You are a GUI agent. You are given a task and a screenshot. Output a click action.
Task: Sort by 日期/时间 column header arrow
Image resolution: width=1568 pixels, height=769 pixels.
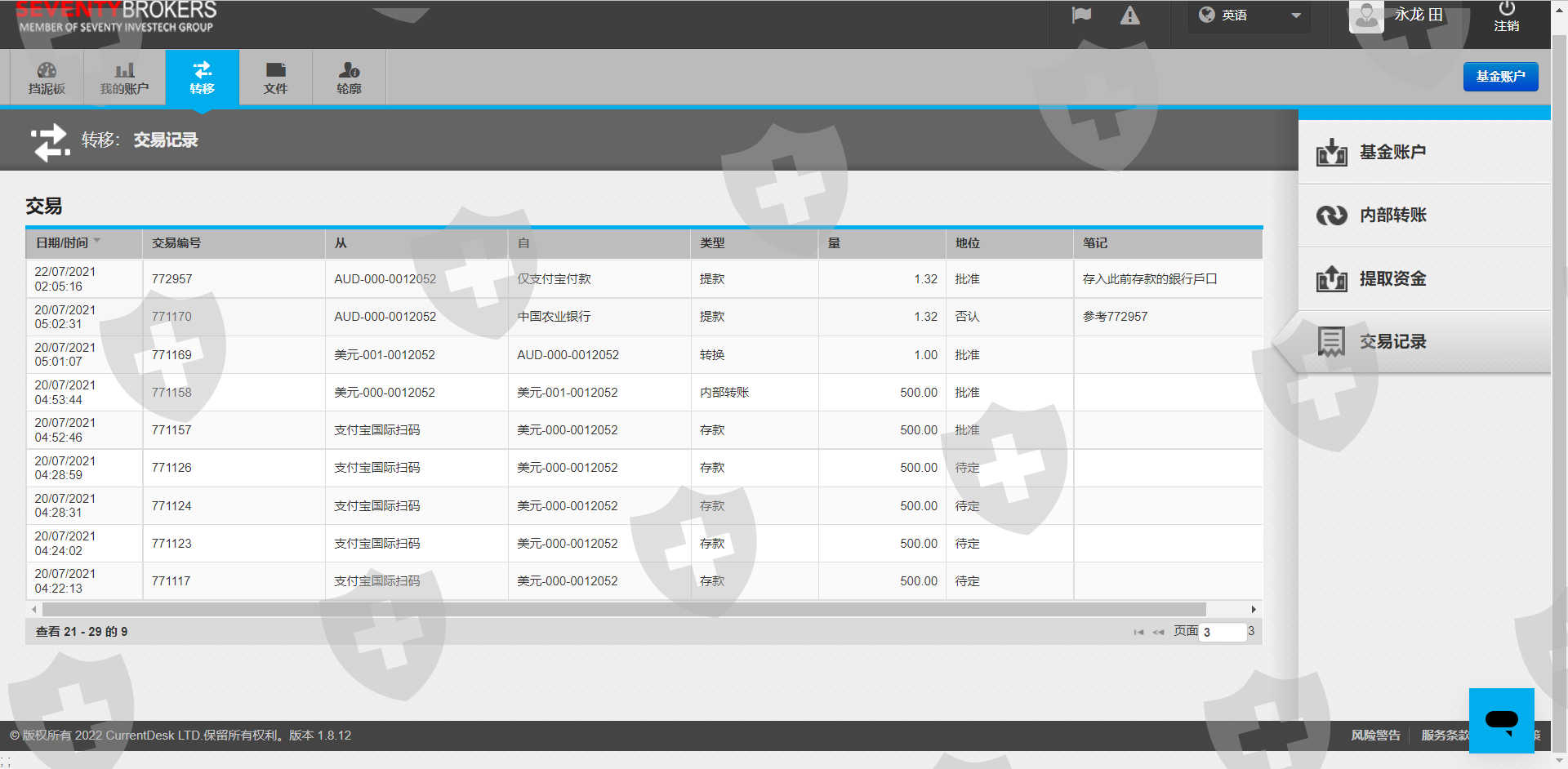pyautogui.click(x=97, y=242)
